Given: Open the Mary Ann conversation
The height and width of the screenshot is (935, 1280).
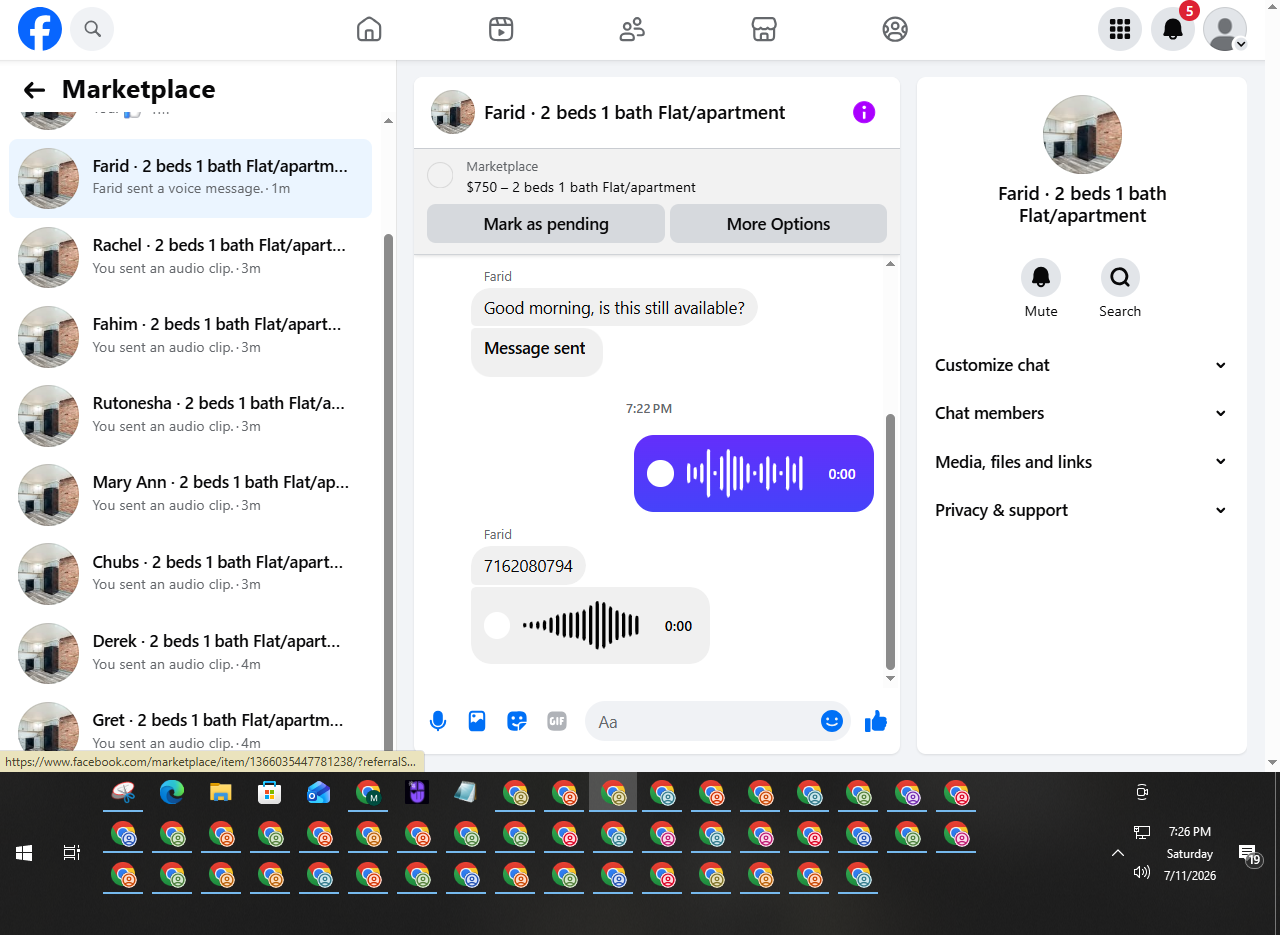Looking at the screenshot, I should pyautogui.click(x=190, y=494).
